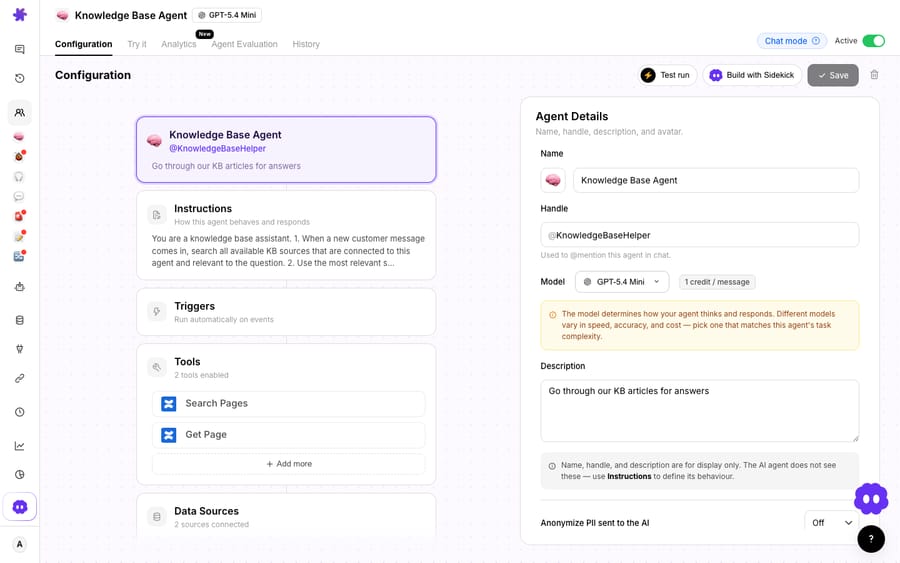The width and height of the screenshot is (900, 563).
Task: Open the Triggers card
Action: pyautogui.click(x=286, y=312)
